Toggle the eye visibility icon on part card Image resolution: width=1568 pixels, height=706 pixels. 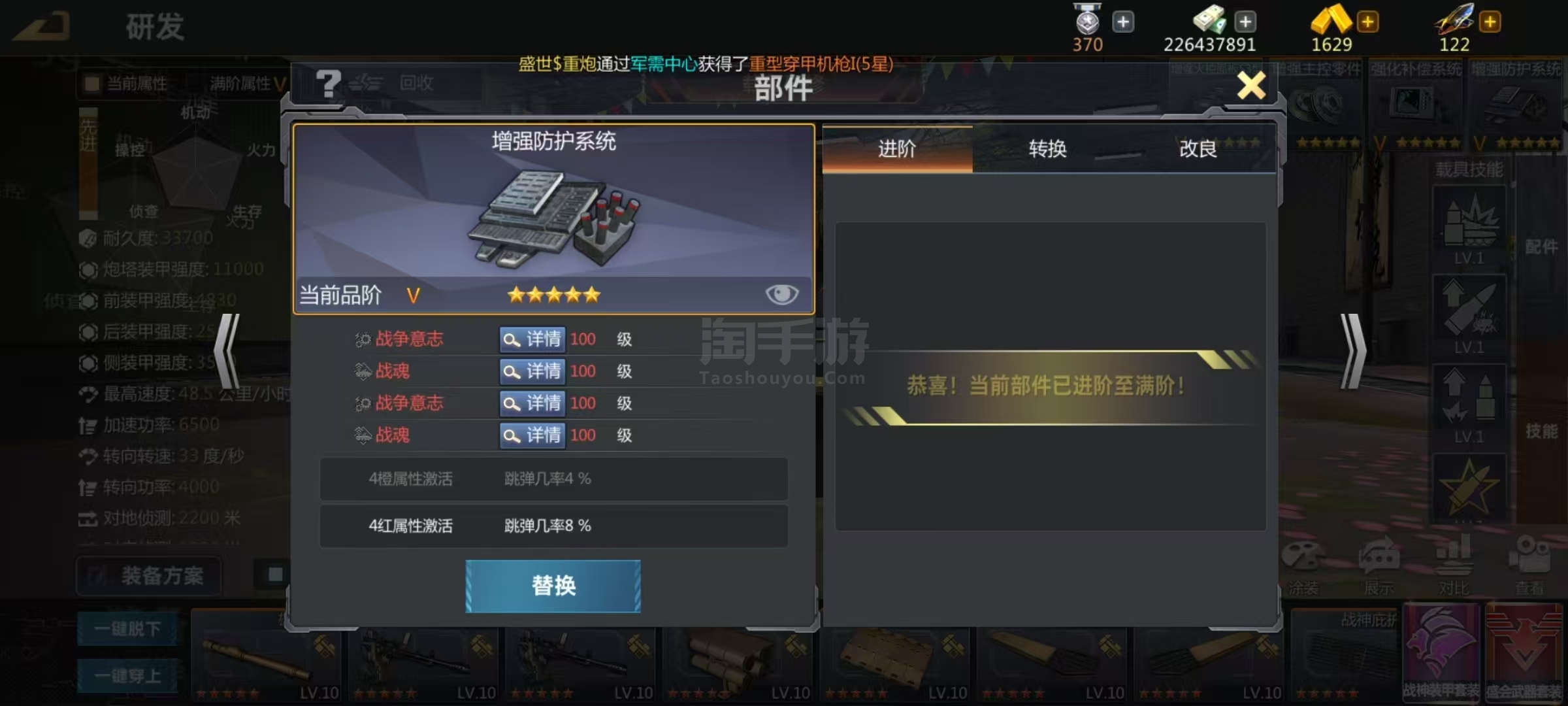point(781,294)
